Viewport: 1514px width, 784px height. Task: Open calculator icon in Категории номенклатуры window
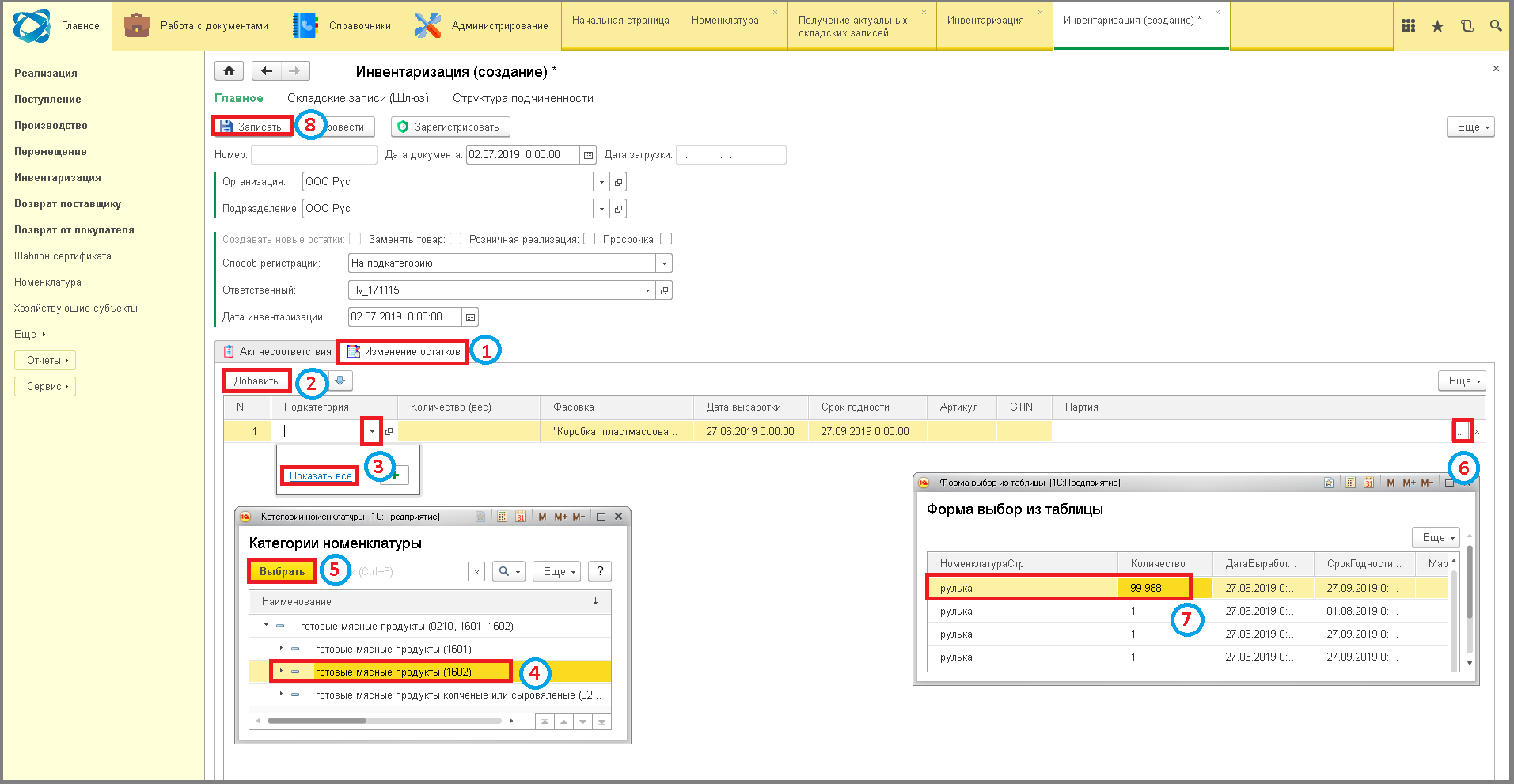502,517
